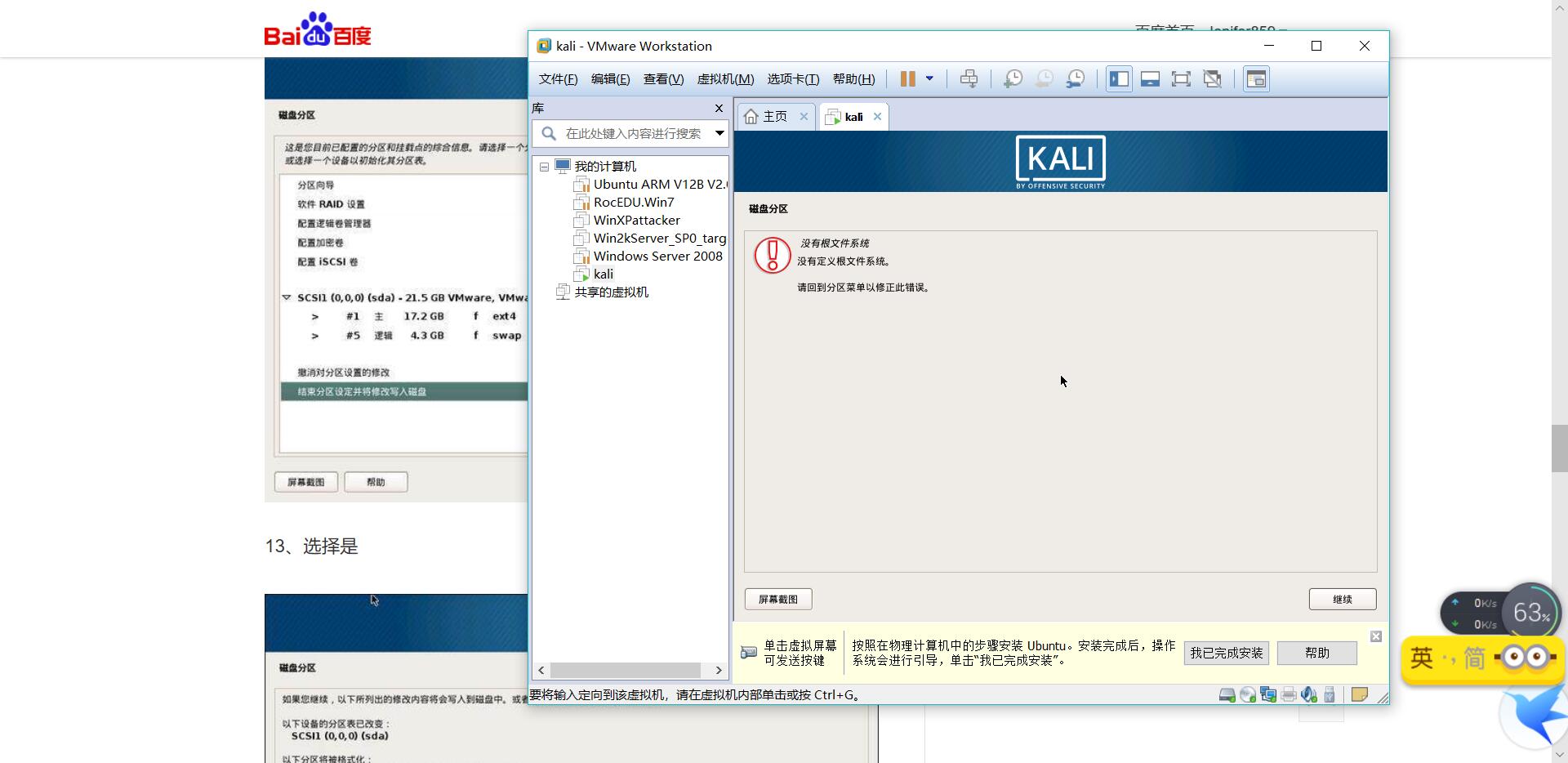Take a snapshot of the VM
Viewport: 1568px width, 763px height.
(1013, 79)
